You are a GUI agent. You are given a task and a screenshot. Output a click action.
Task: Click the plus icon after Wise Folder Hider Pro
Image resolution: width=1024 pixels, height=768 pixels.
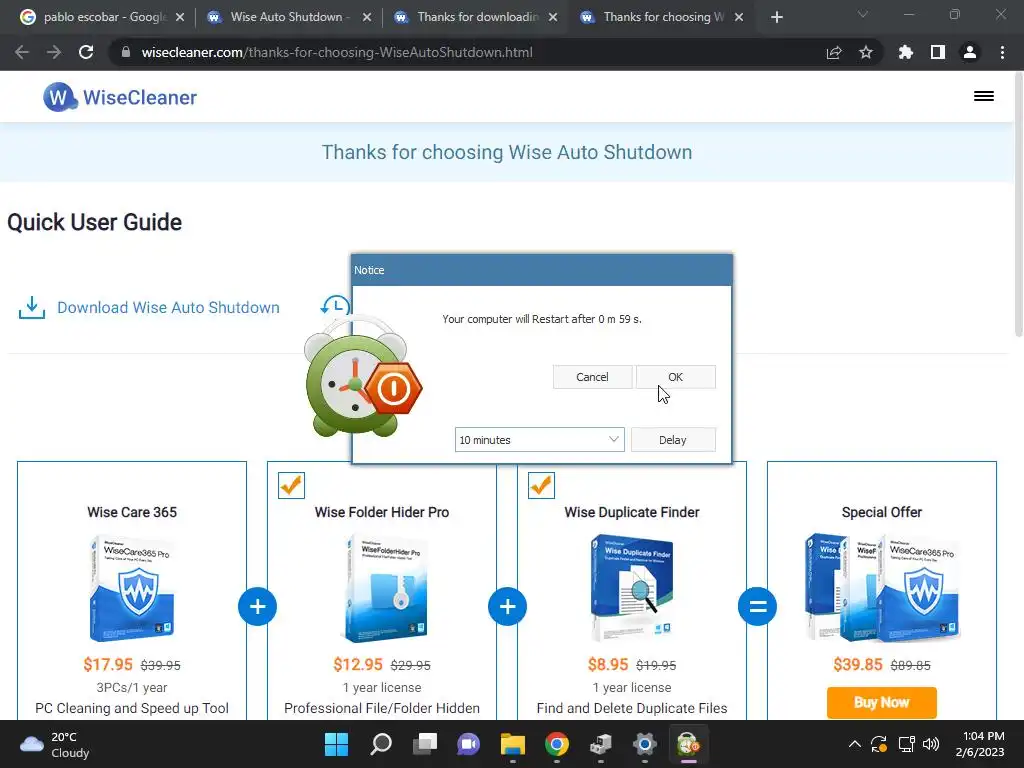point(507,607)
